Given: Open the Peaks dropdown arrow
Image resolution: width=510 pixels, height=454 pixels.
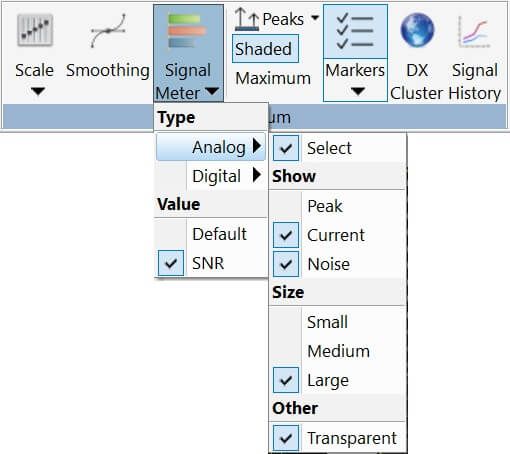Looking at the screenshot, I should 315,18.
